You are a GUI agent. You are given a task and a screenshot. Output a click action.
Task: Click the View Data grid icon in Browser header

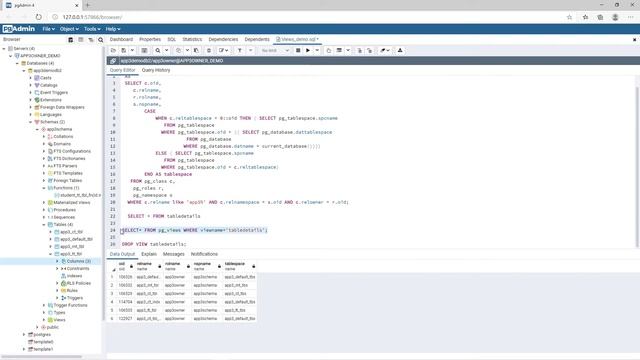[x=81, y=40]
